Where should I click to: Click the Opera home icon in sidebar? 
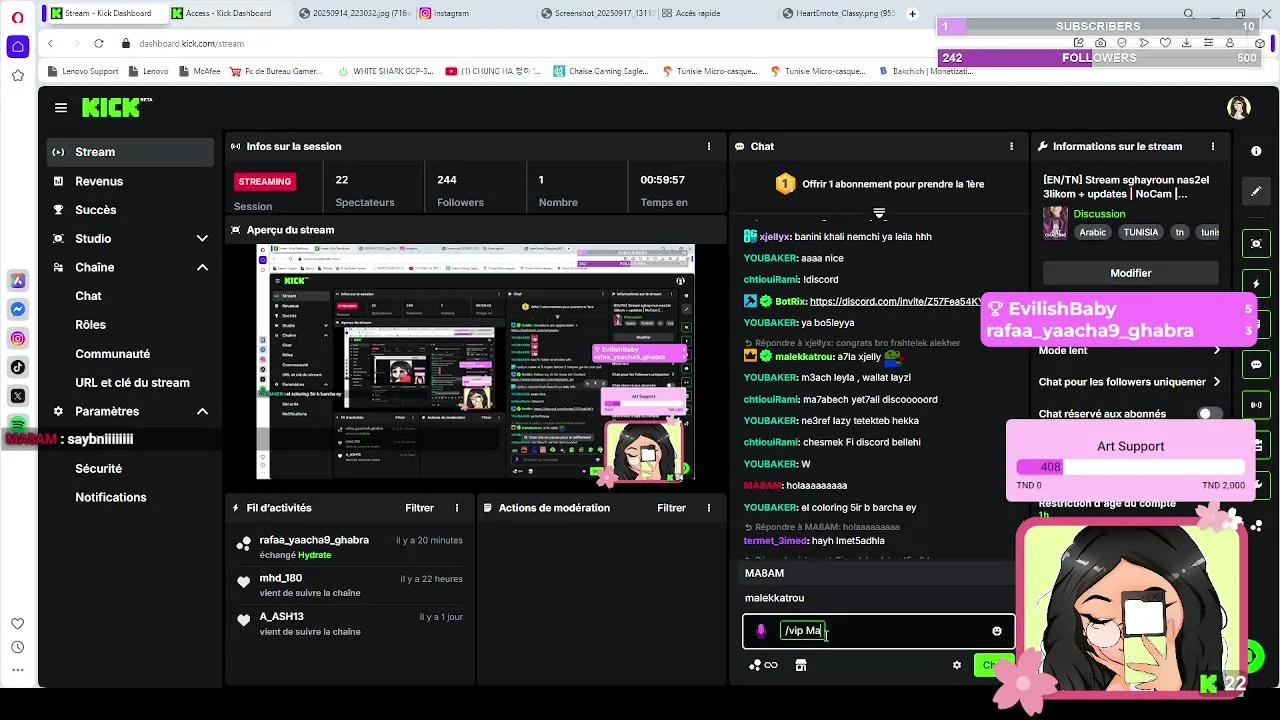coord(18,46)
